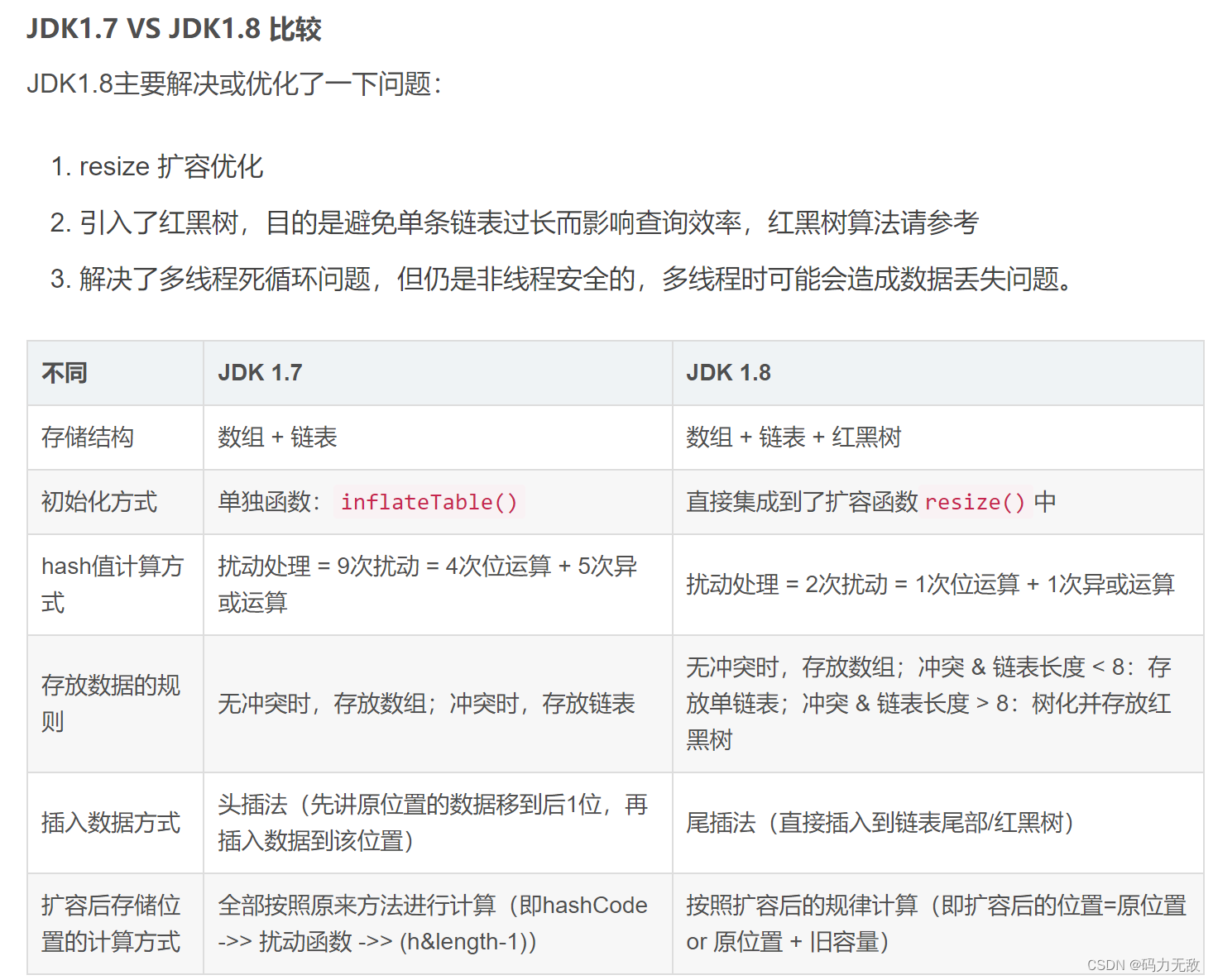Image resolution: width=1213 pixels, height=980 pixels.
Task: Click the '初始化方式' row label
Action: [115, 502]
